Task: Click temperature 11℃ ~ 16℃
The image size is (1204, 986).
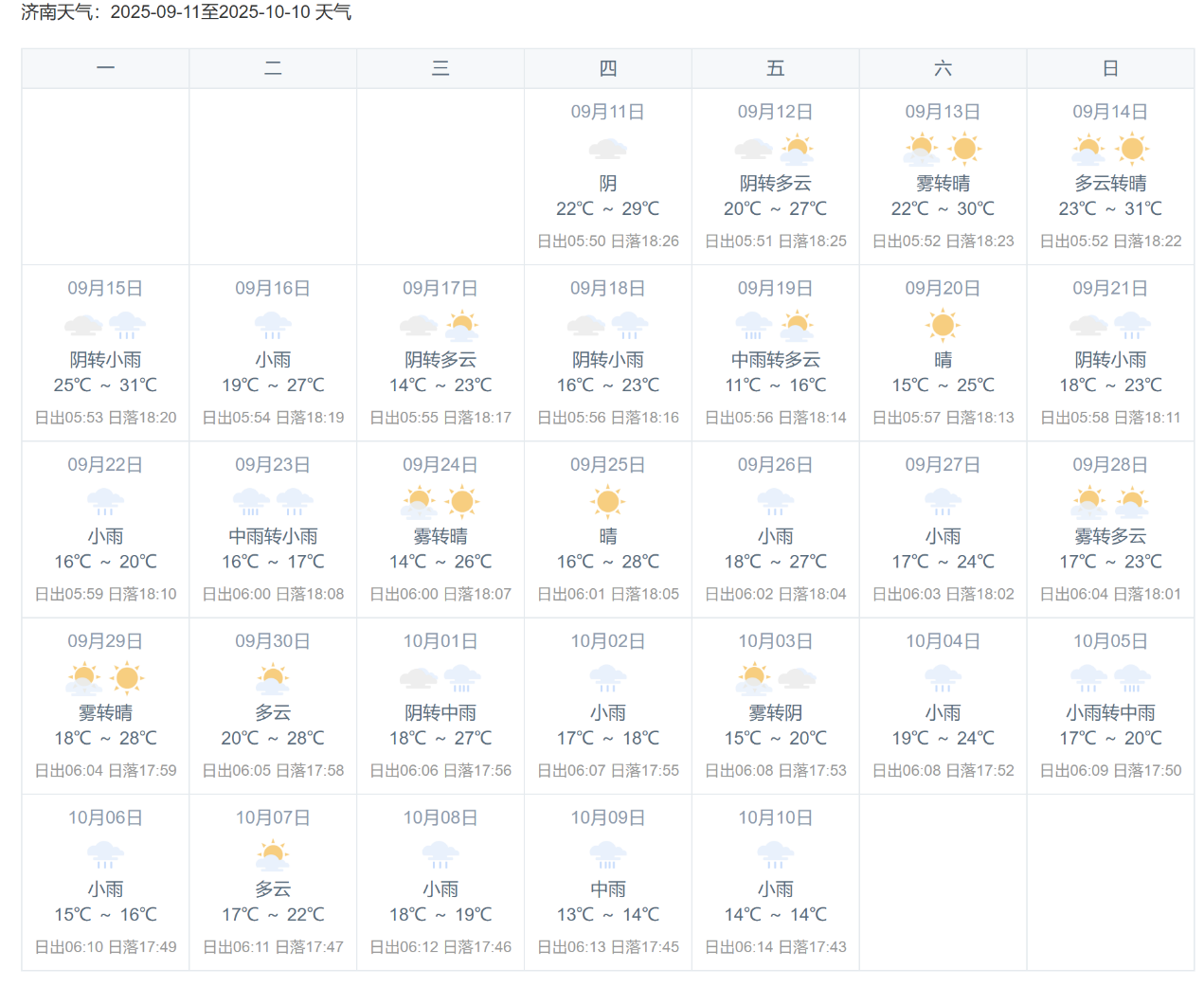Action: 775,385
